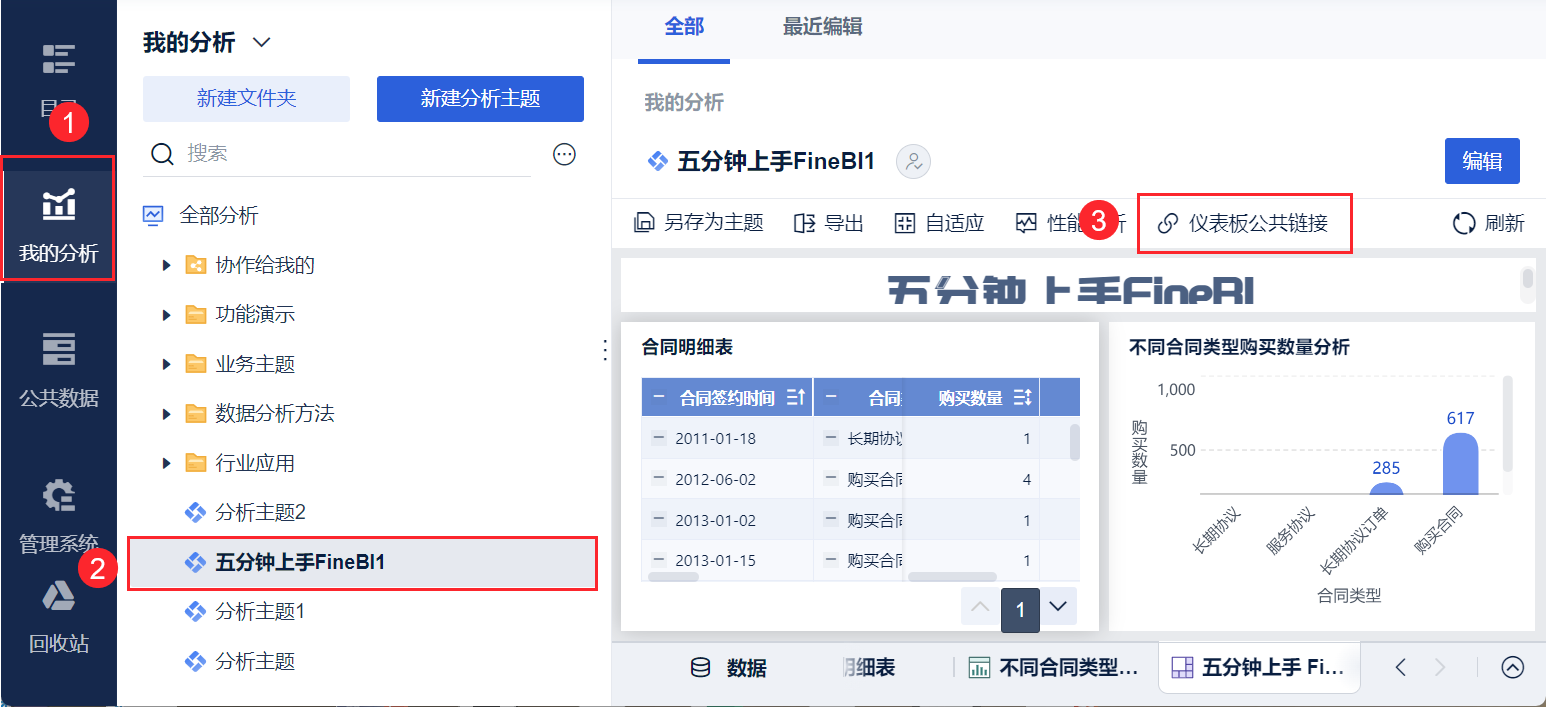
Task: Open the Public Data section
Action: [58, 368]
